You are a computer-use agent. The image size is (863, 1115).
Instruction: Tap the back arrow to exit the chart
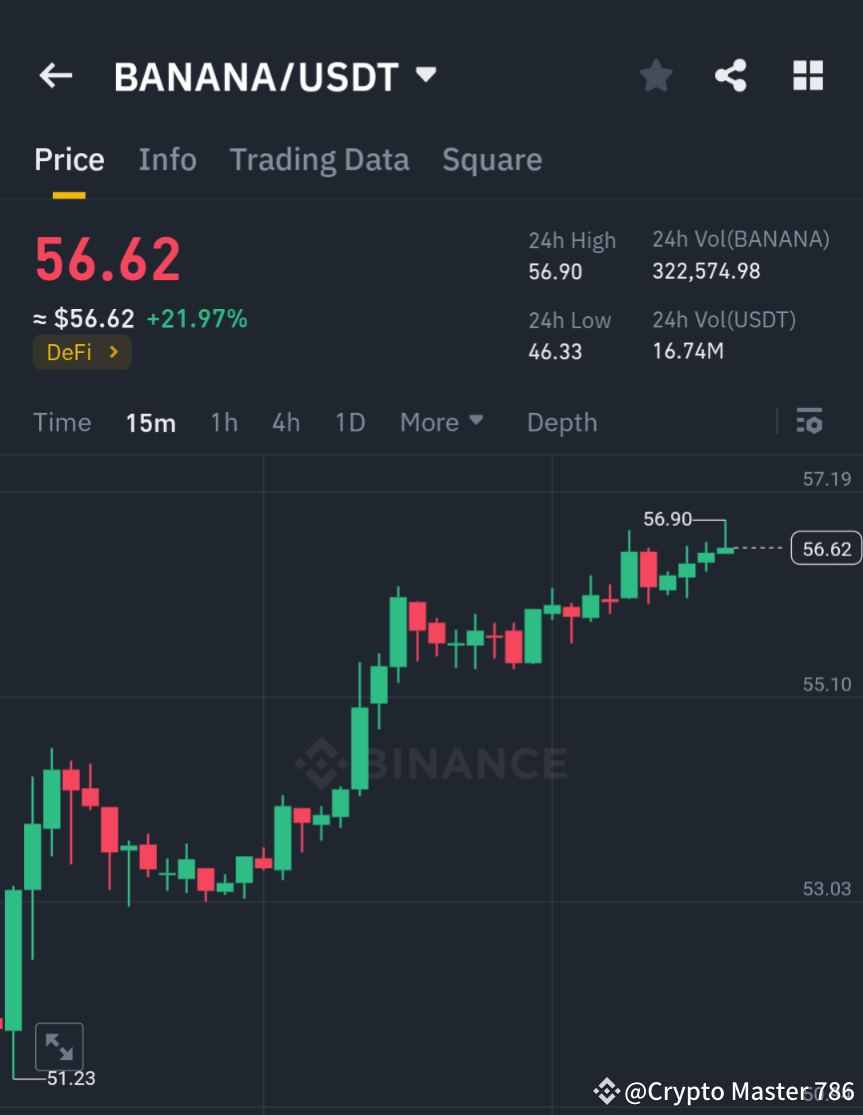(55, 75)
